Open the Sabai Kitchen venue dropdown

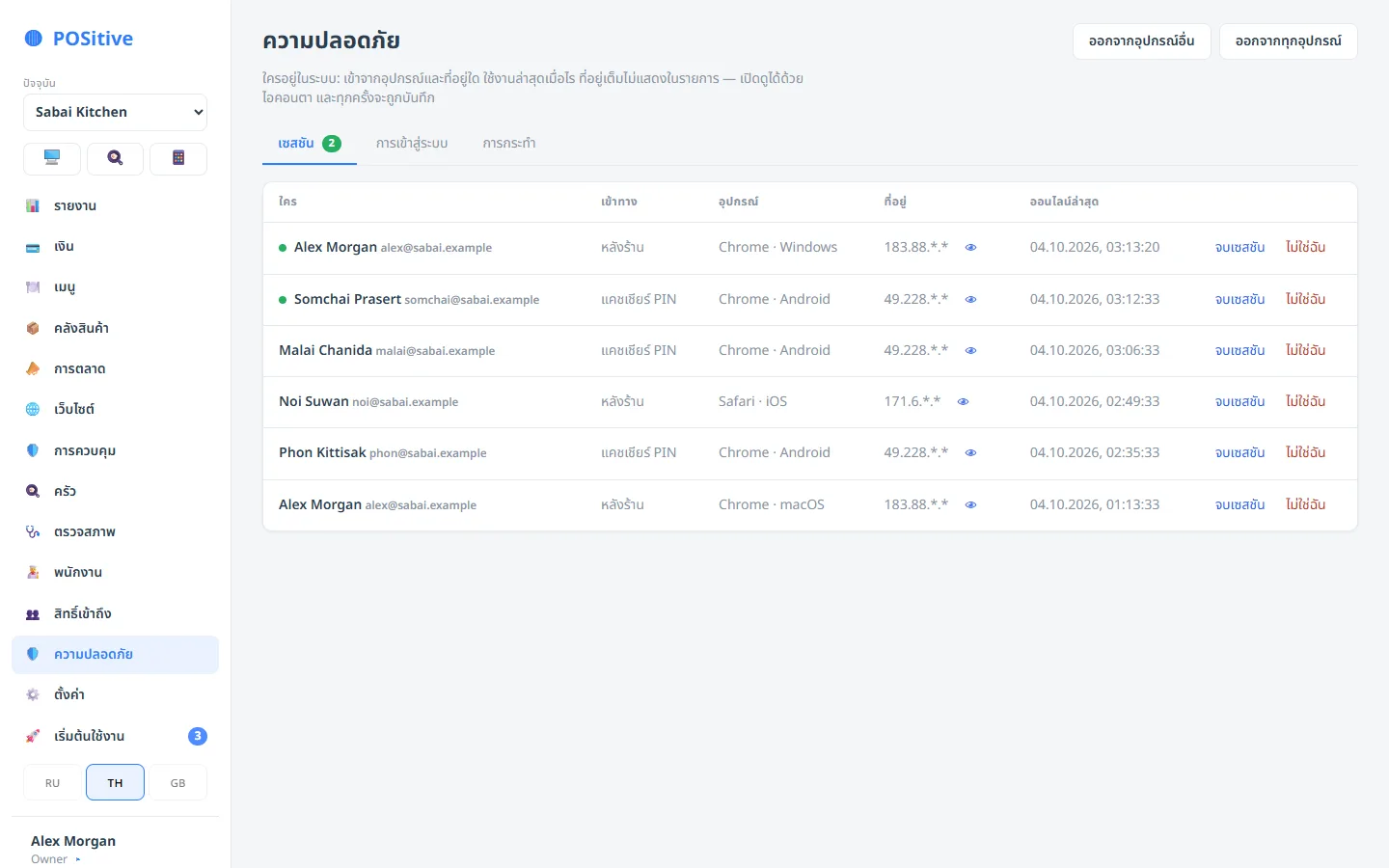115,112
